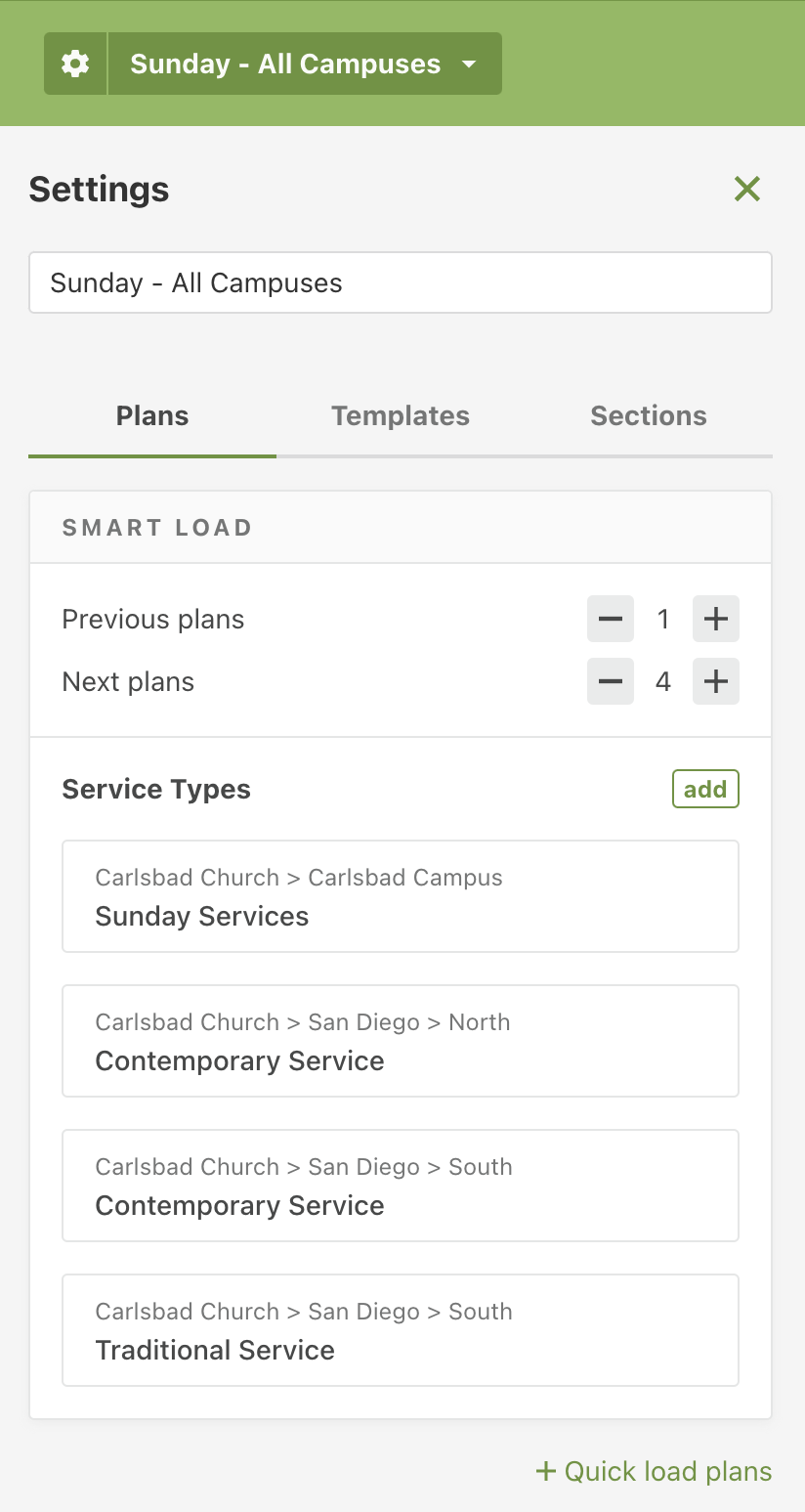Click the plus icon beside Quick load plans
The width and height of the screenshot is (805, 1512).
click(x=546, y=1471)
